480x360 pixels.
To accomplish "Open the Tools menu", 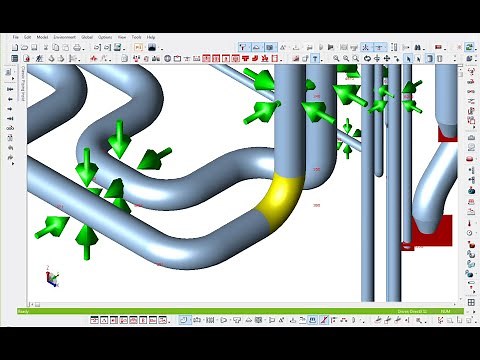I will tap(136, 37).
